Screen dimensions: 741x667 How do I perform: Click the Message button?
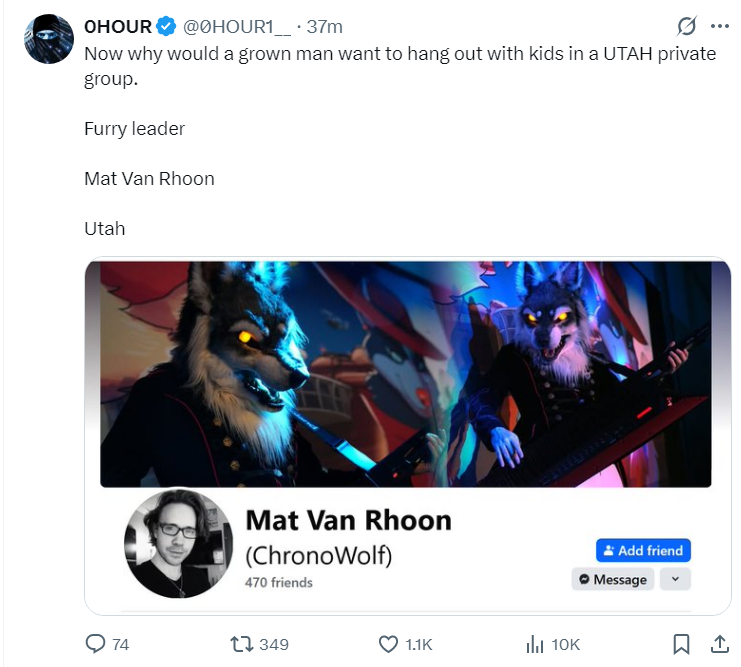click(x=613, y=579)
